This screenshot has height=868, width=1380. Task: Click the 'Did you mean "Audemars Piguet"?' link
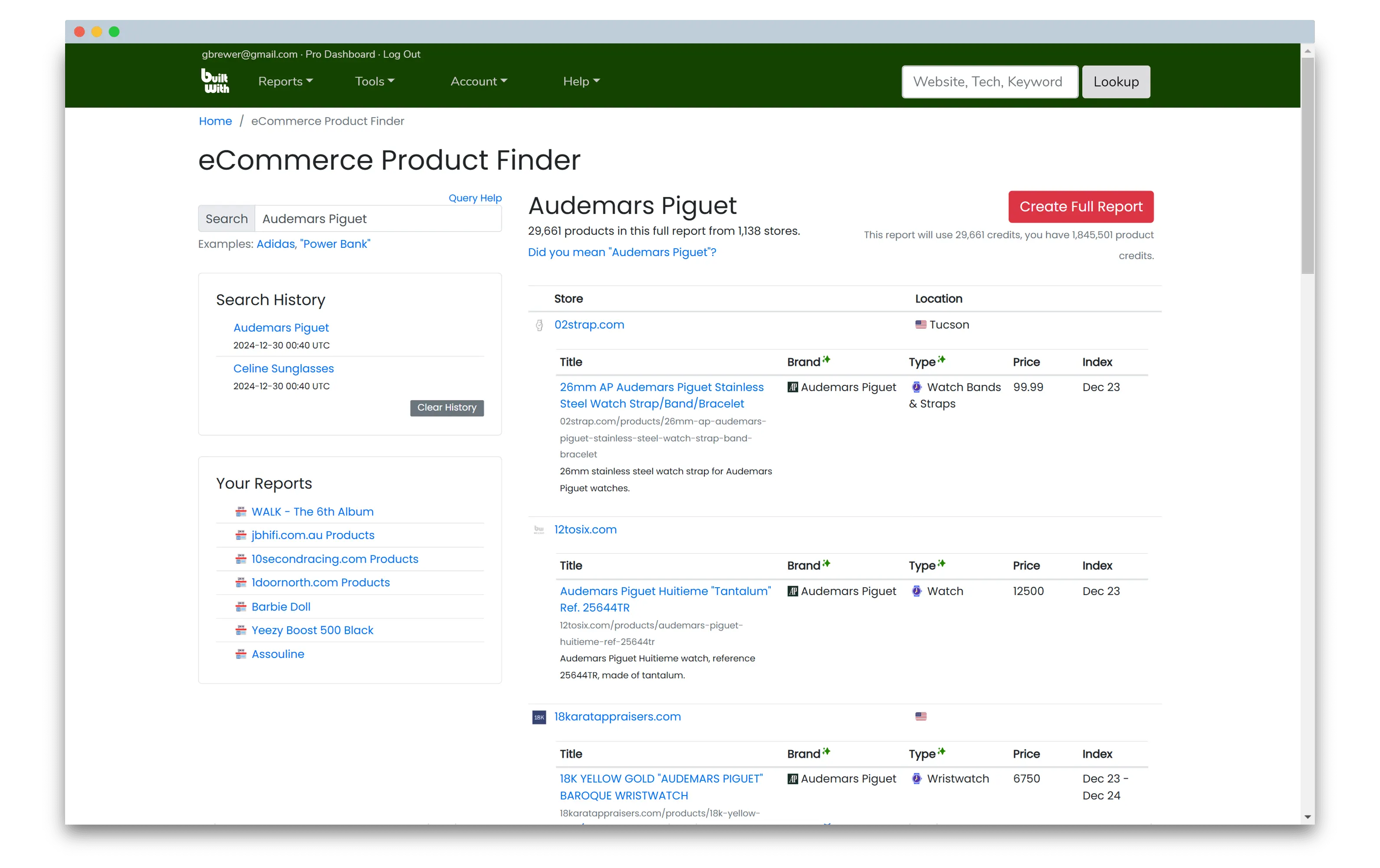point(622,252)
